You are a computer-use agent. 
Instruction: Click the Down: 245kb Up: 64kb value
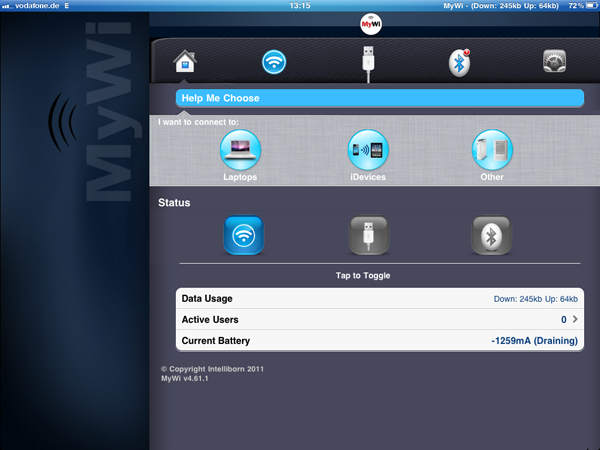pos(535,299)
